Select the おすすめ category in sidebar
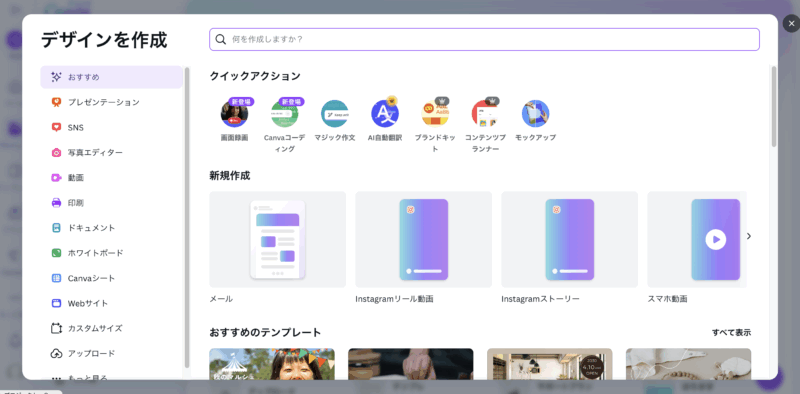The width and height of the screenshot is (800, 394). tap(112, 77)
